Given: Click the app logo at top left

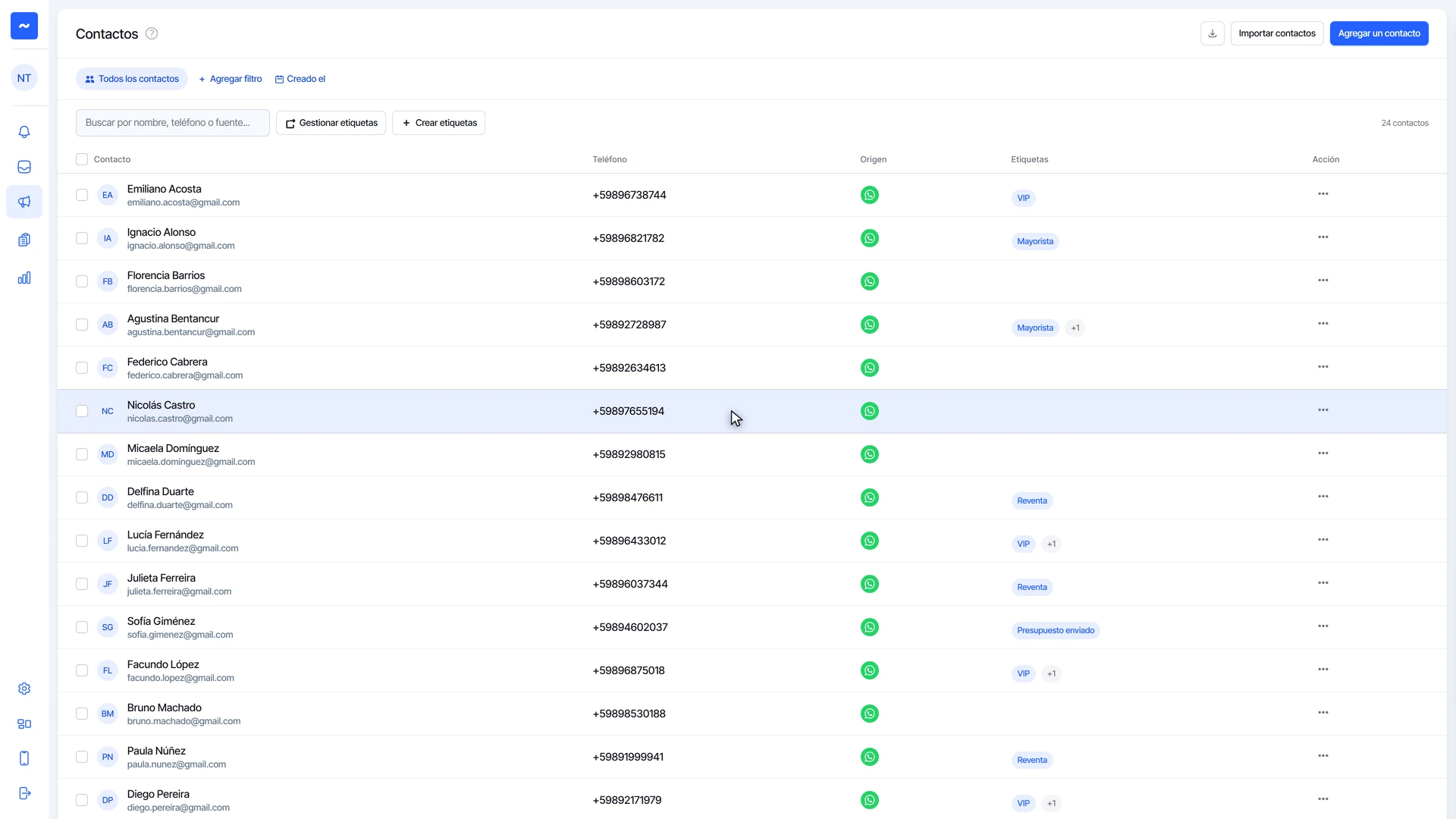Looking at the screenshot, I should pyautogui.click(x=24, y=26).
